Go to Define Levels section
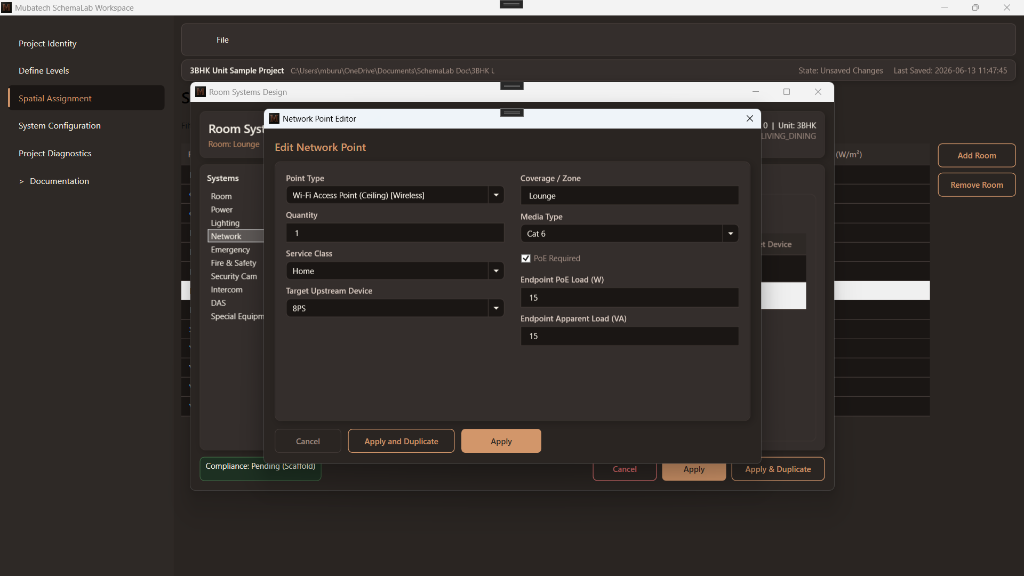 (43, 71)
